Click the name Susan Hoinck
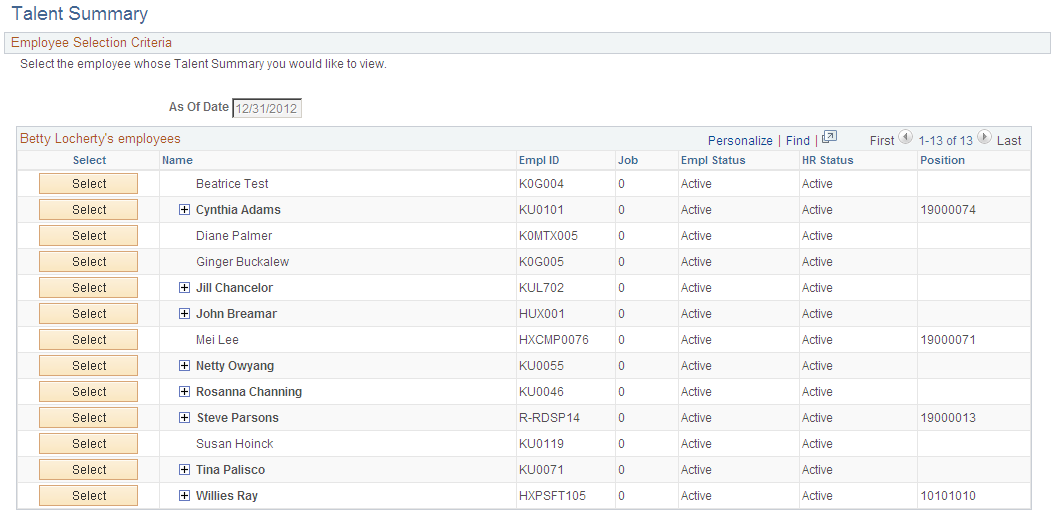 coord(235,444)
